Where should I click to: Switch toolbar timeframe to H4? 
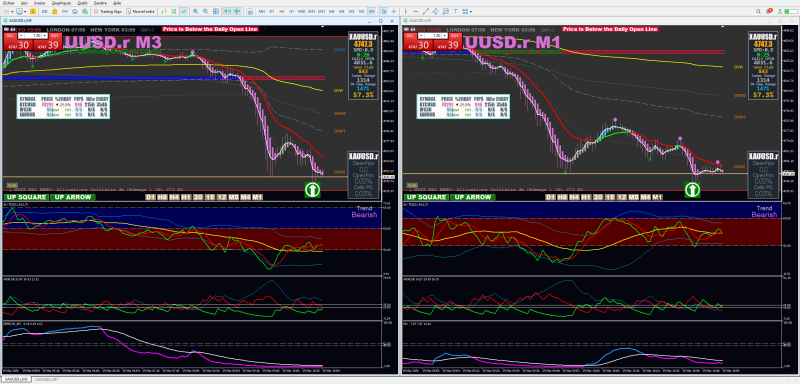282,11
